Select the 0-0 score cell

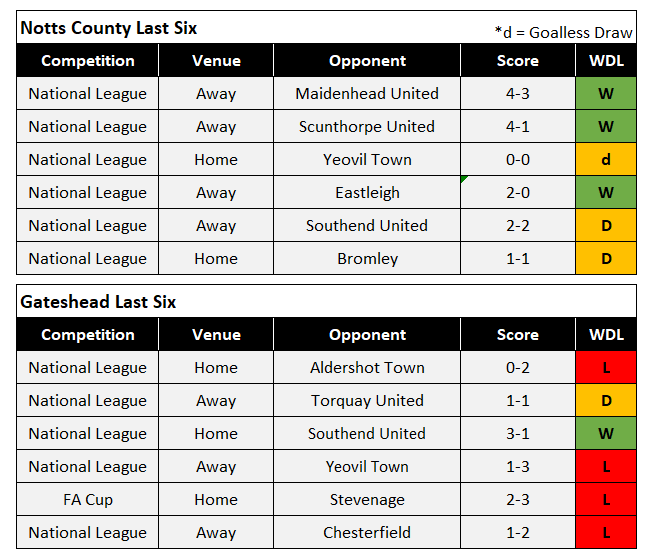click(517, 160)
